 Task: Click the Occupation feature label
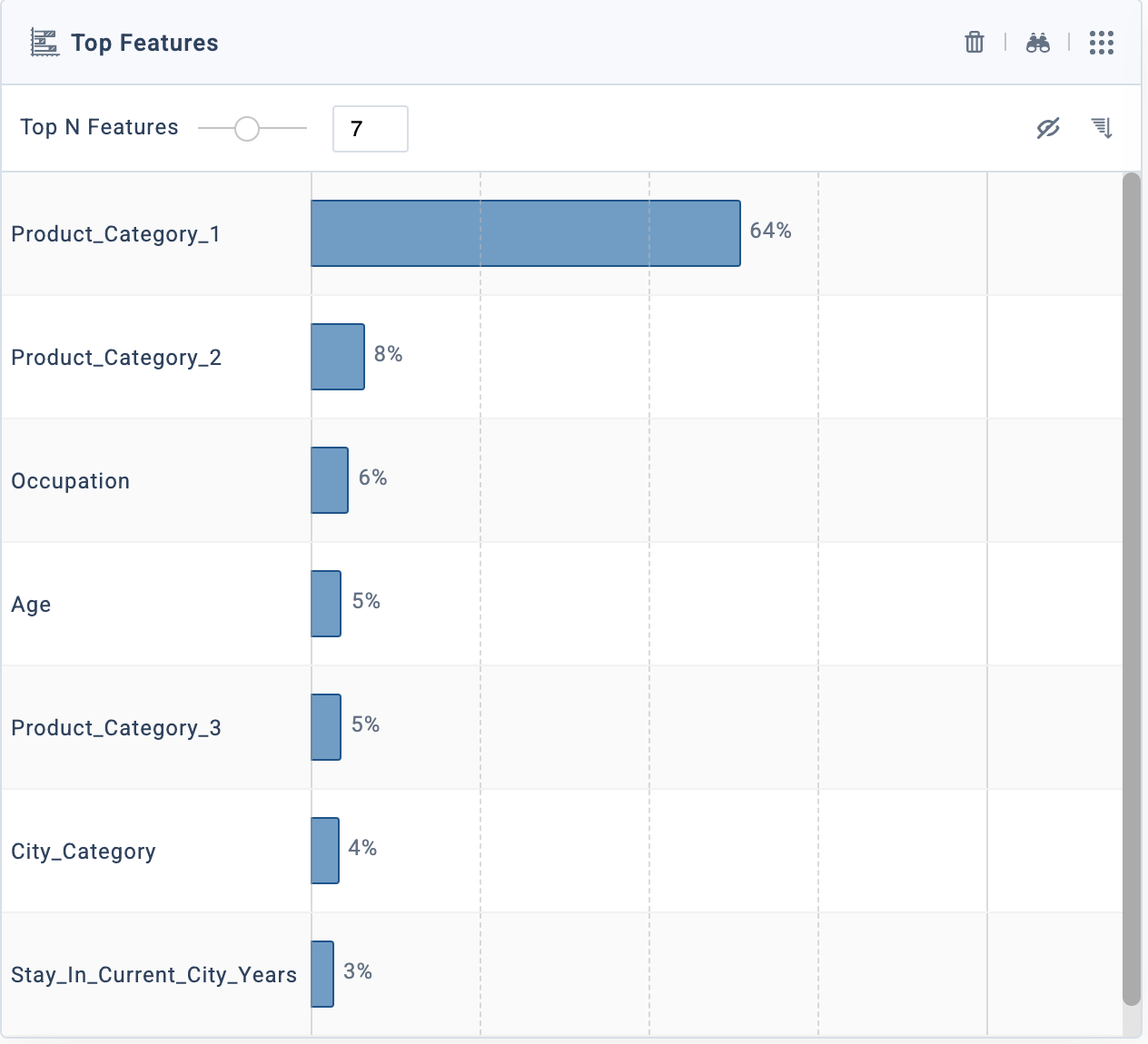pos(70,481)
